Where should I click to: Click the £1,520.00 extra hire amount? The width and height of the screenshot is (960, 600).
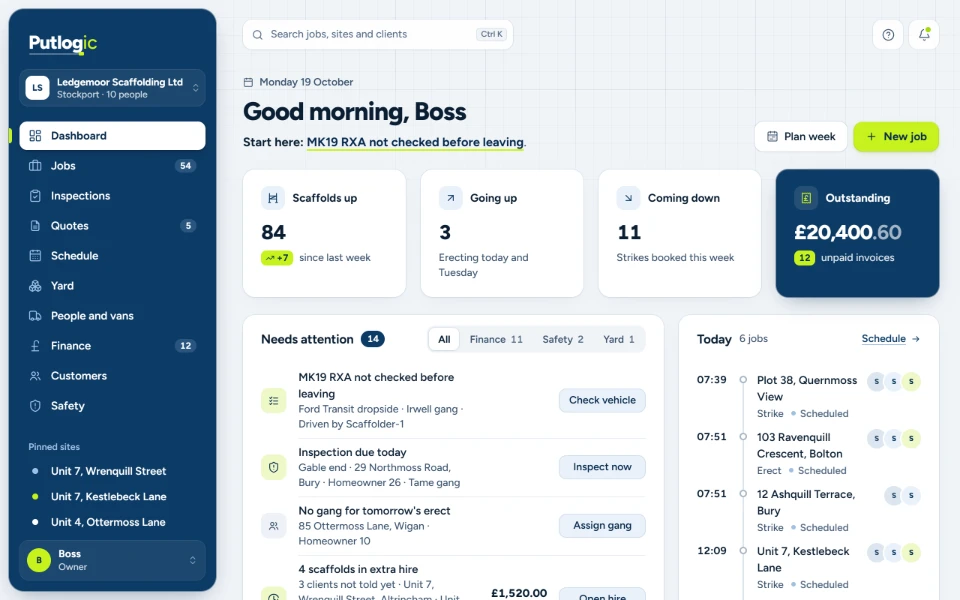click(x=519, y=593)
